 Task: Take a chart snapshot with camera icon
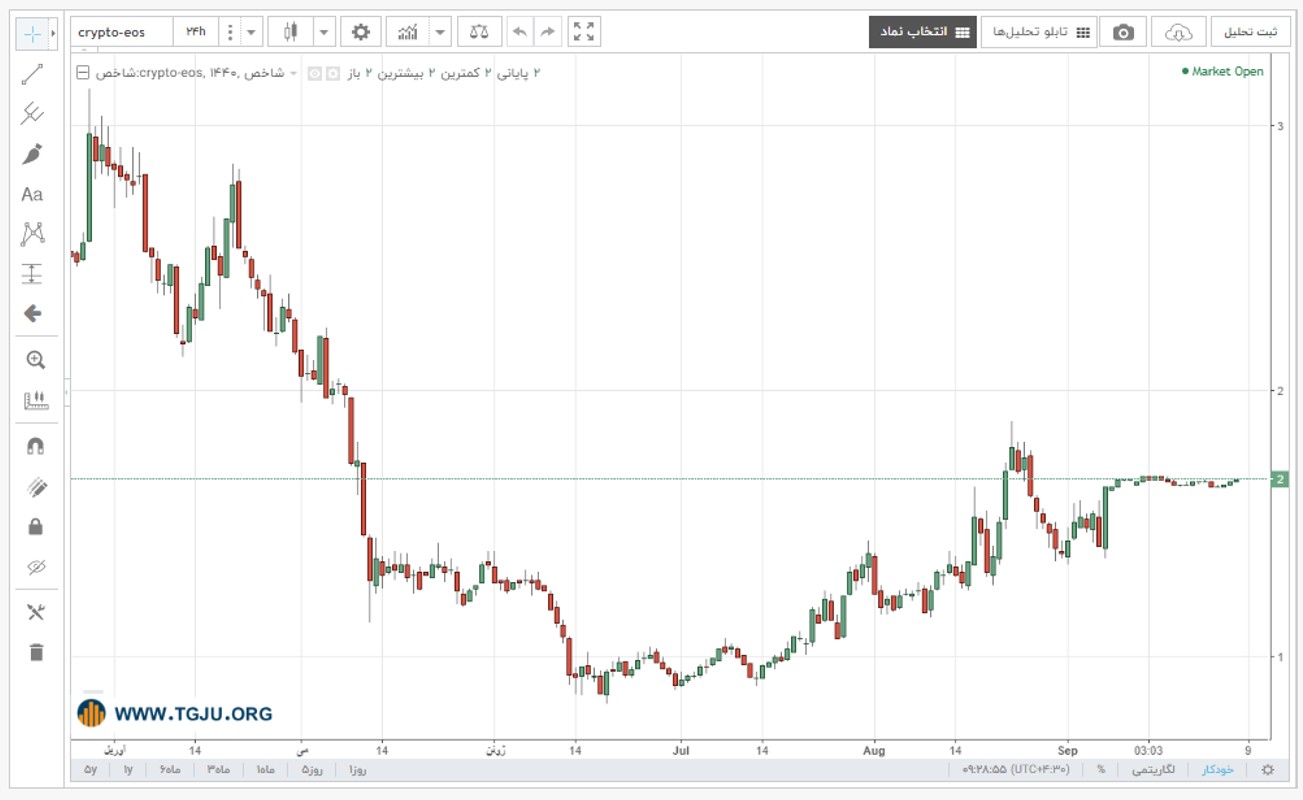[x=1123, y=32]
